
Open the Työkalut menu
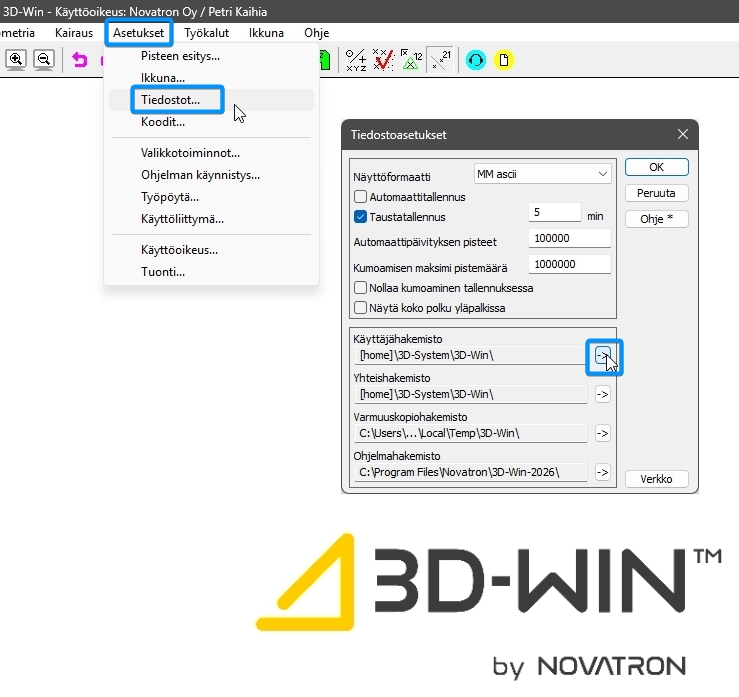point(206,33)
